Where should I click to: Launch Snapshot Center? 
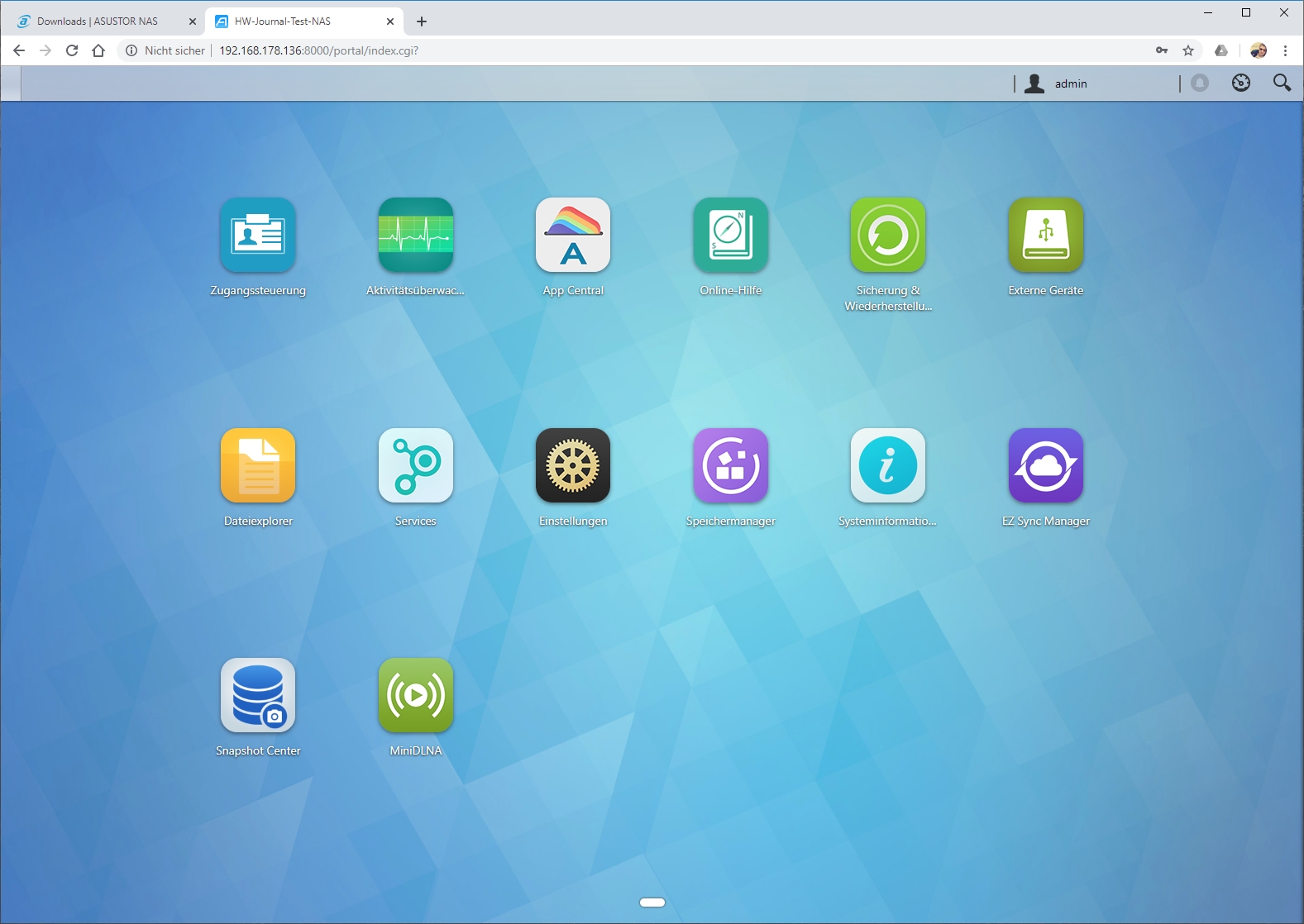click(258, 695)
